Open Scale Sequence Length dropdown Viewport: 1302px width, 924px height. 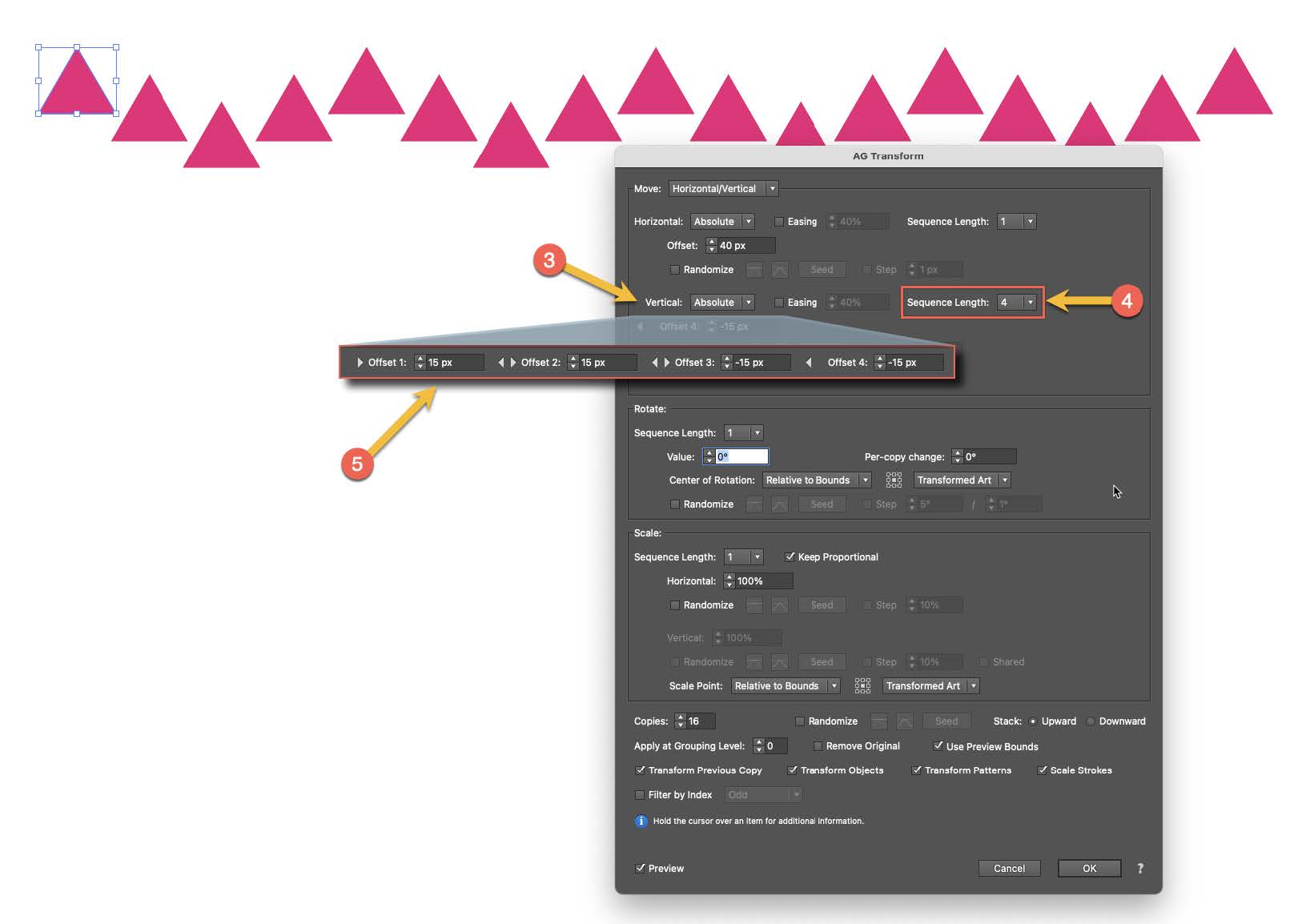point(743,557)
